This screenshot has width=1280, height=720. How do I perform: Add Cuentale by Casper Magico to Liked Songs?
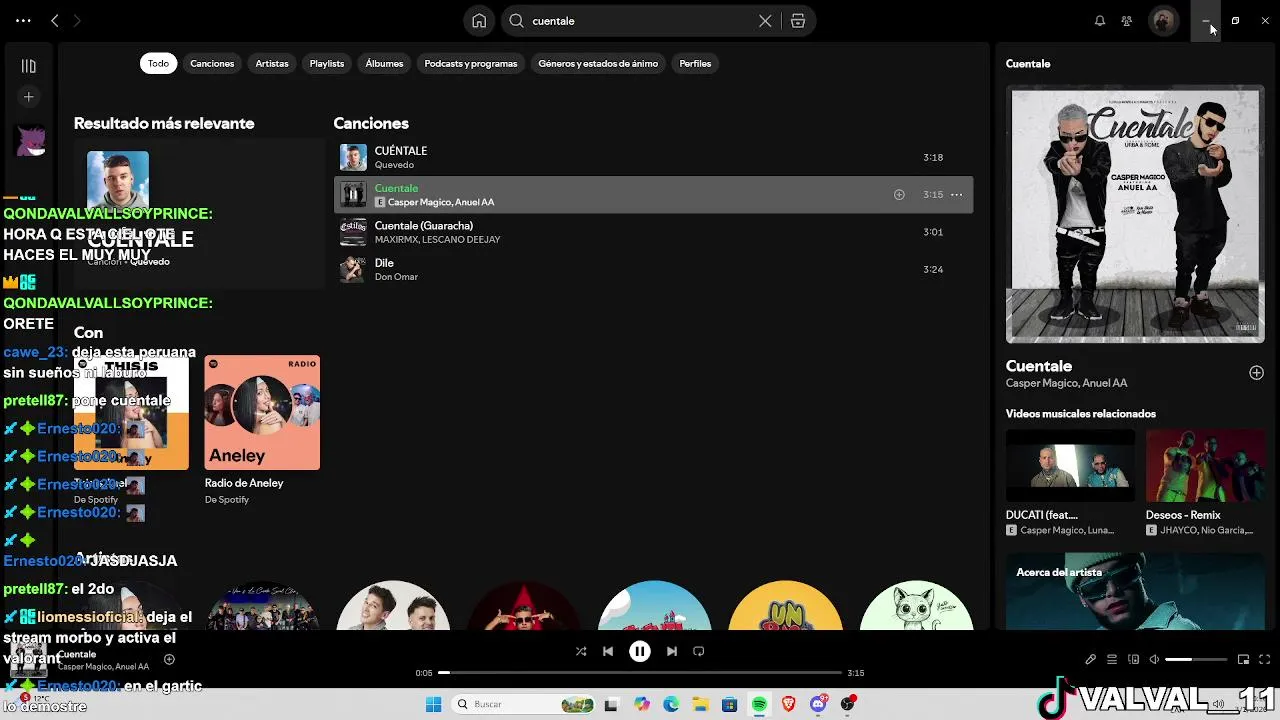pos(899,195)
